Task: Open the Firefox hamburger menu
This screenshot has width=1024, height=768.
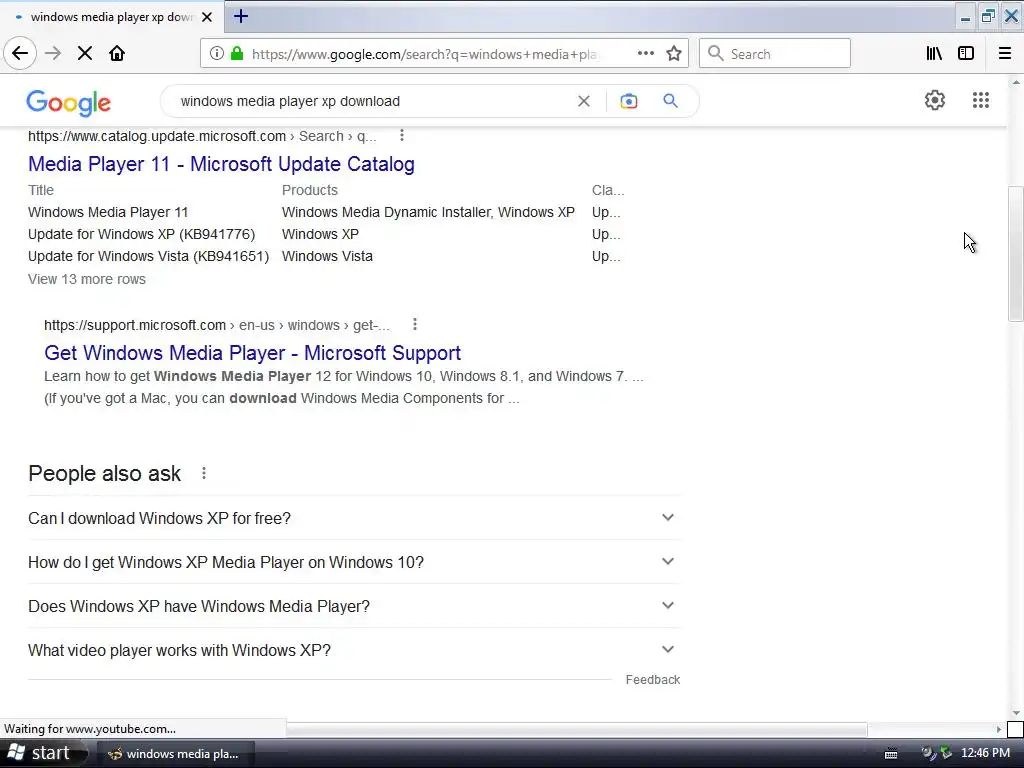Action: 1005,54
